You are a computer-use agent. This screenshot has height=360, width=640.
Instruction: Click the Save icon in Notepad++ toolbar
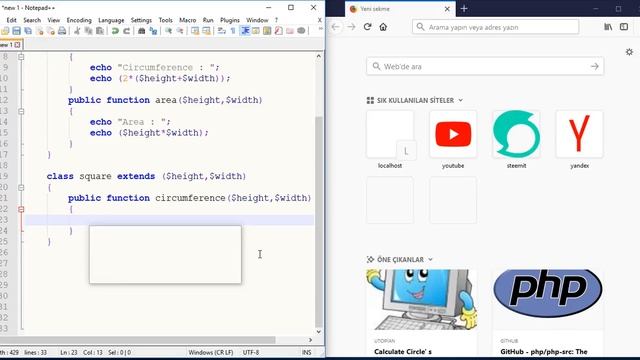click(x=16, y=31)
